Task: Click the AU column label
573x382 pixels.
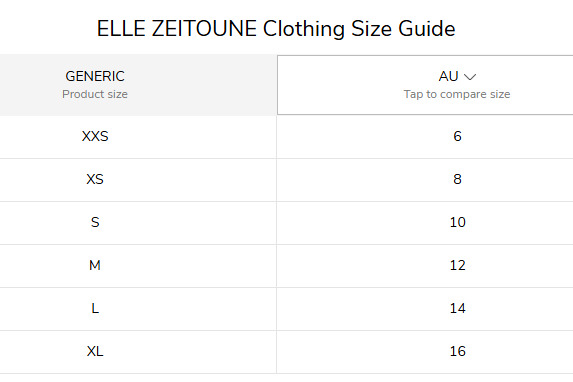Action: point(448,76)
